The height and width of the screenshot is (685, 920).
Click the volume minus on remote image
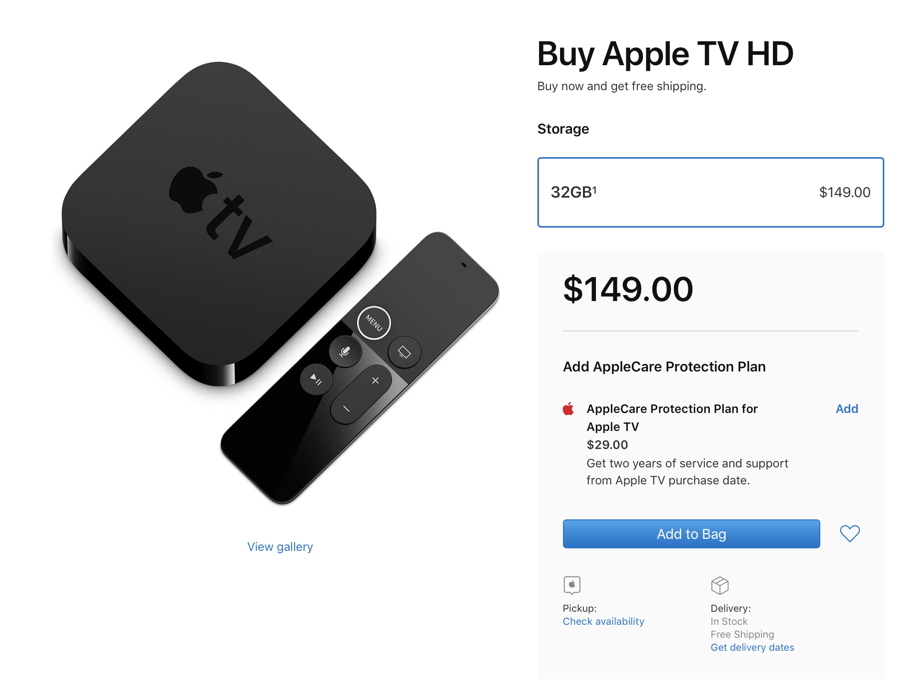click(x=346, y=409)
